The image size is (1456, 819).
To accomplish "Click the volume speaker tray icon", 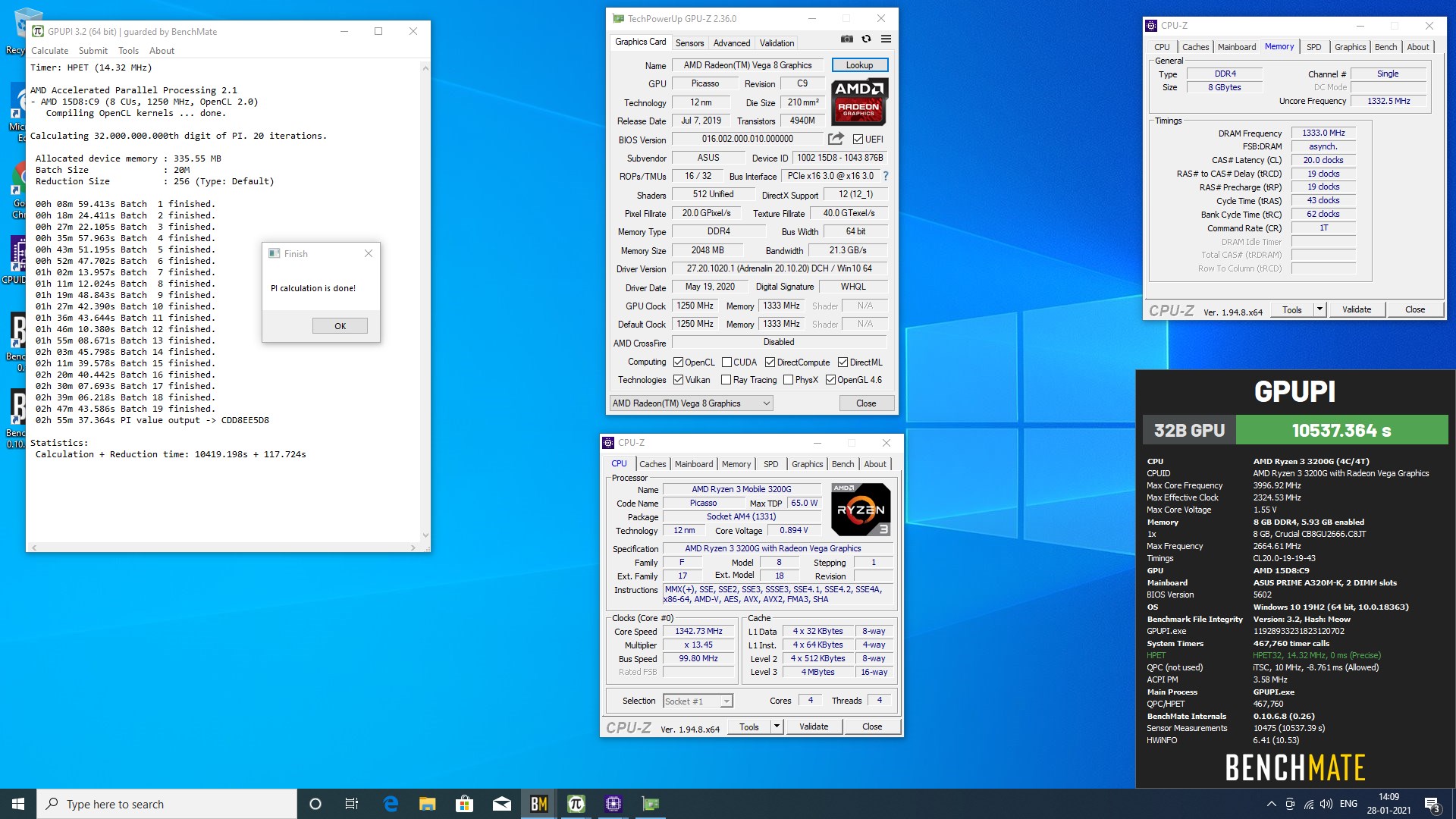I will 1326,804.
